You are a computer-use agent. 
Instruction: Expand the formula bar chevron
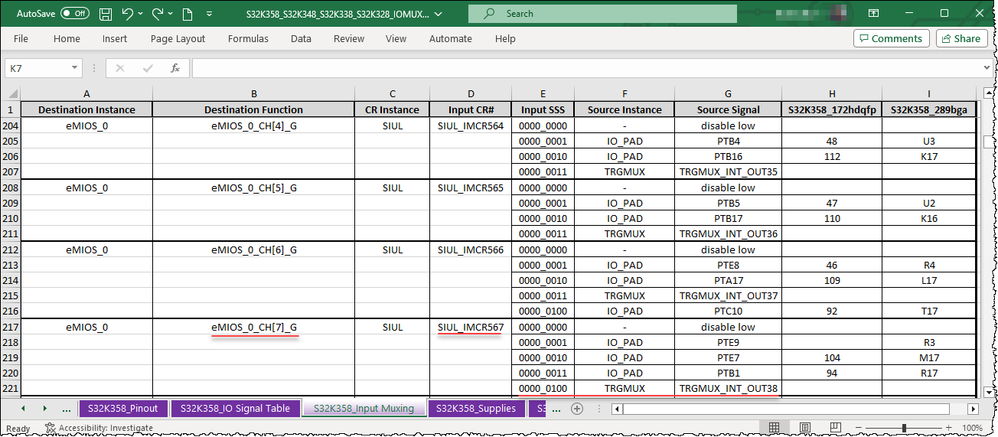[987, 68]
